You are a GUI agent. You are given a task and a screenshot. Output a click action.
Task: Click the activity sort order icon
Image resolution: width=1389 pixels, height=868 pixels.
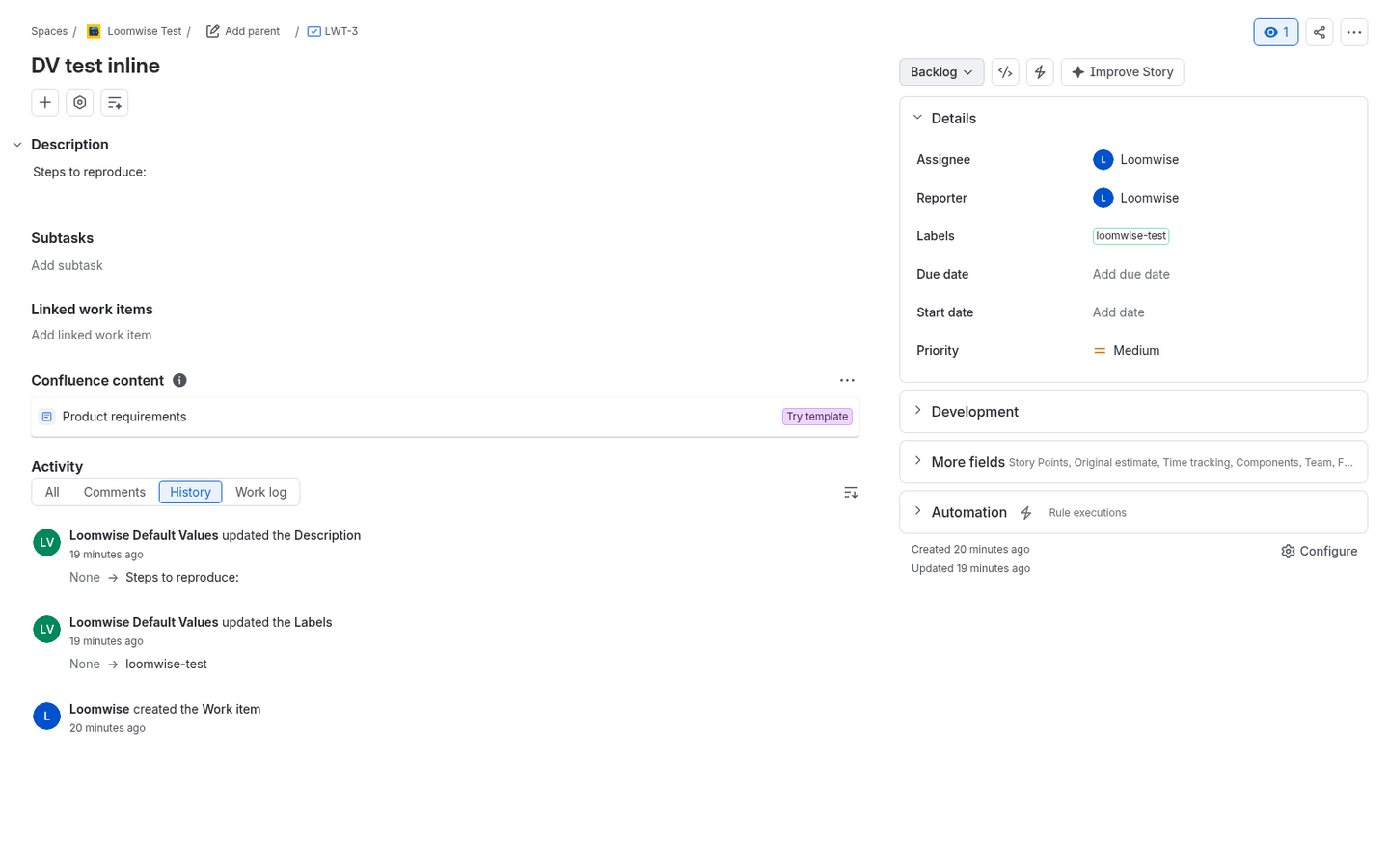click(851, 493)
